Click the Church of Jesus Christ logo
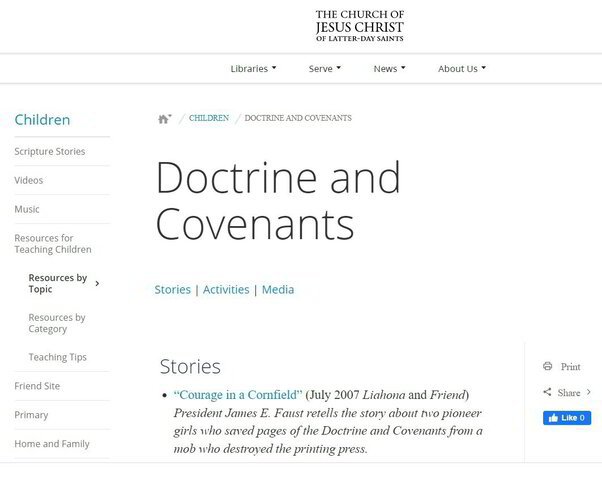Screen dimensions: 602x480 click(360, 26)
